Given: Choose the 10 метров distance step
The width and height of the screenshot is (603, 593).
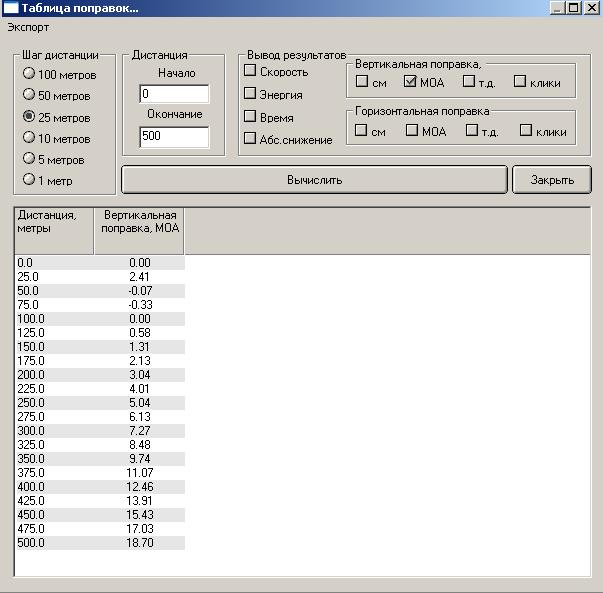Looking at the screenshot, I should pos(29,137).
